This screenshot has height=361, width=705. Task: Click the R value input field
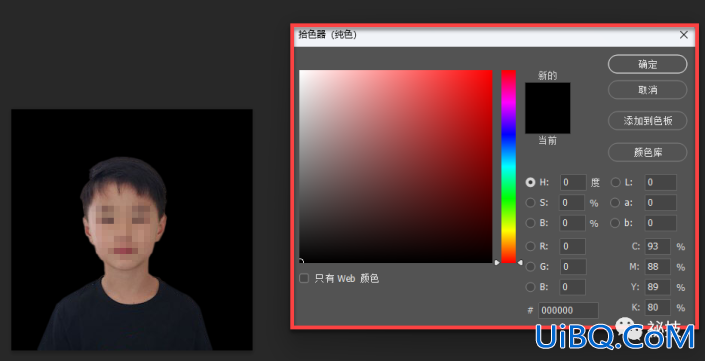click(x=572, y=246)
